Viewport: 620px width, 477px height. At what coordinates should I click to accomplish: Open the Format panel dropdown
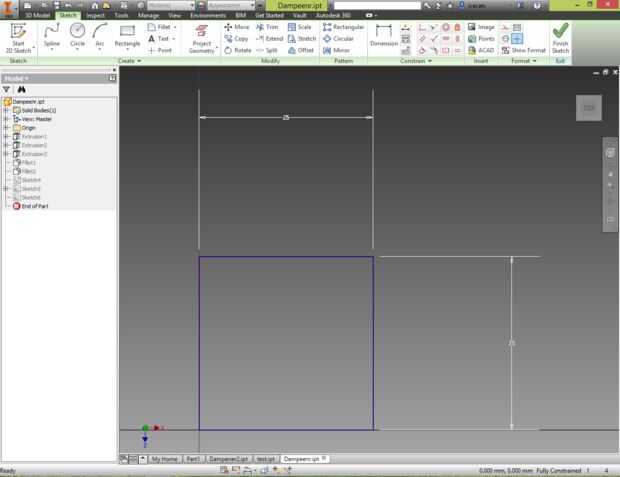point(524,61)
